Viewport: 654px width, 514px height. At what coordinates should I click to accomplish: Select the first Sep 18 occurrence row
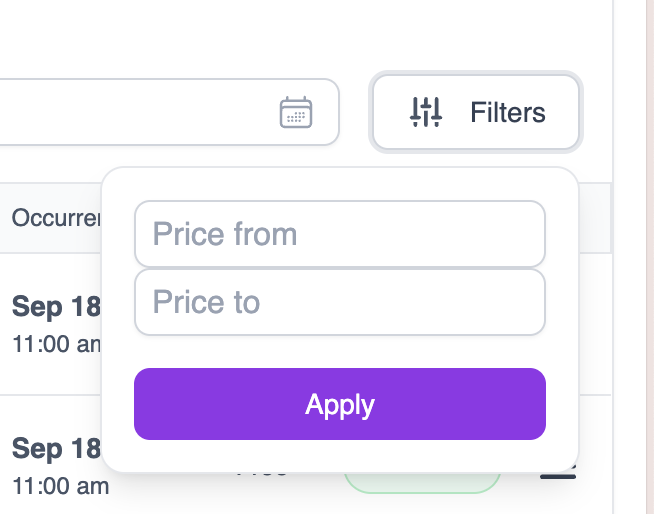tap(56, 306)
